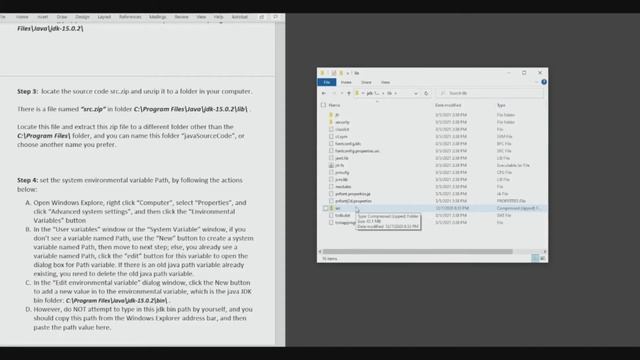The width and height of the screenshot is (640, 360).
Task: Tick the checkbox on the src row
Action: tap(326, 208)
